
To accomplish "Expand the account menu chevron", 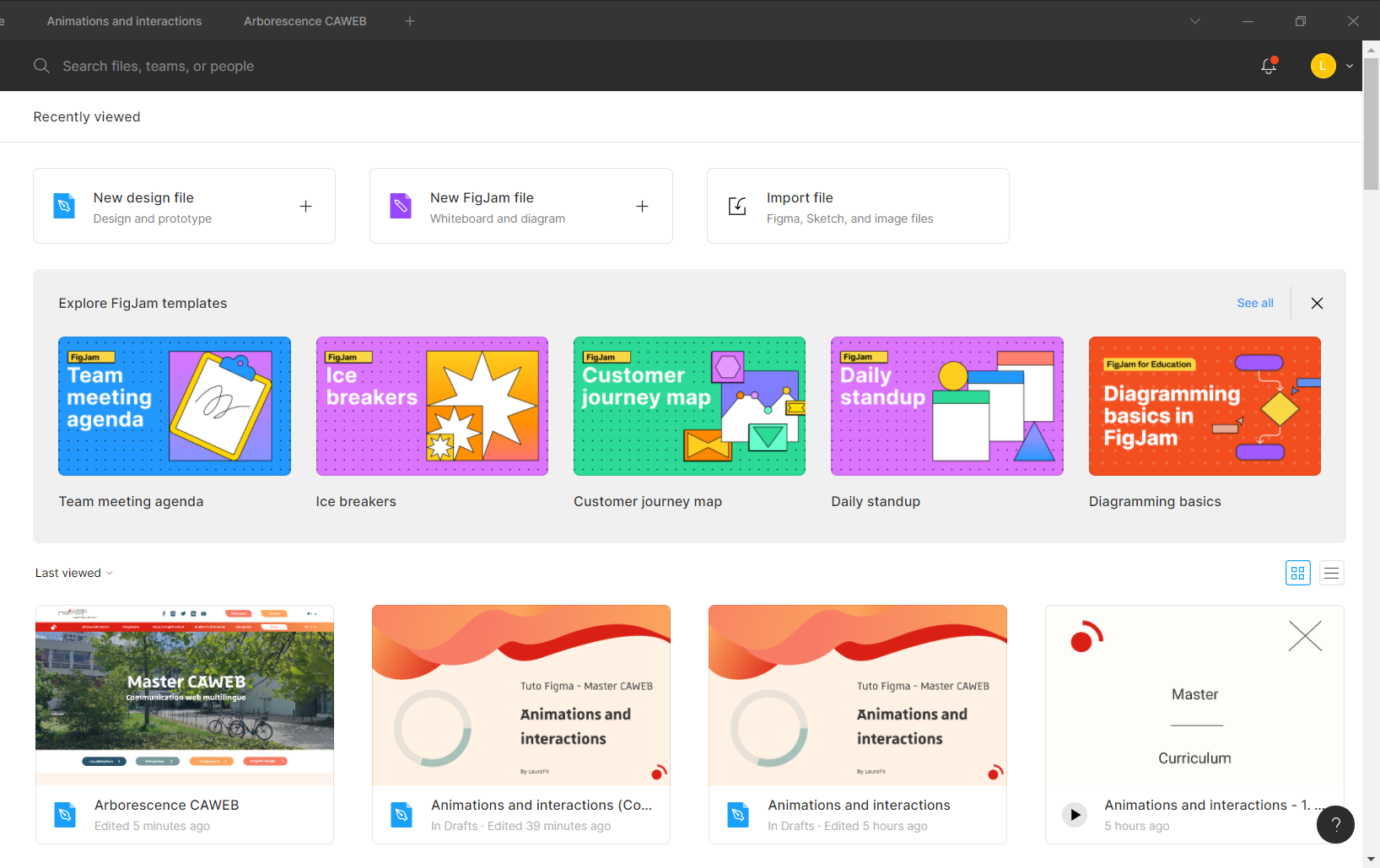I will pyautogui.click(x=1350, y=66).
